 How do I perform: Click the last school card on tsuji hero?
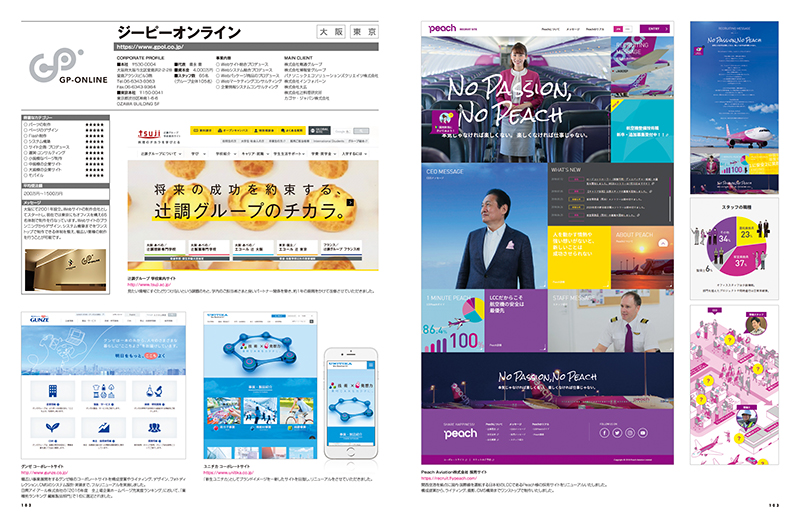pos(342,248)
